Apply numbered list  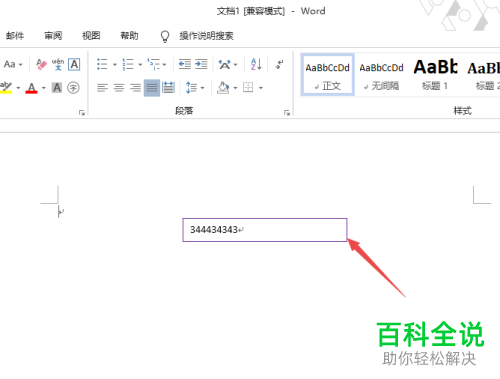tap(128, 64)
